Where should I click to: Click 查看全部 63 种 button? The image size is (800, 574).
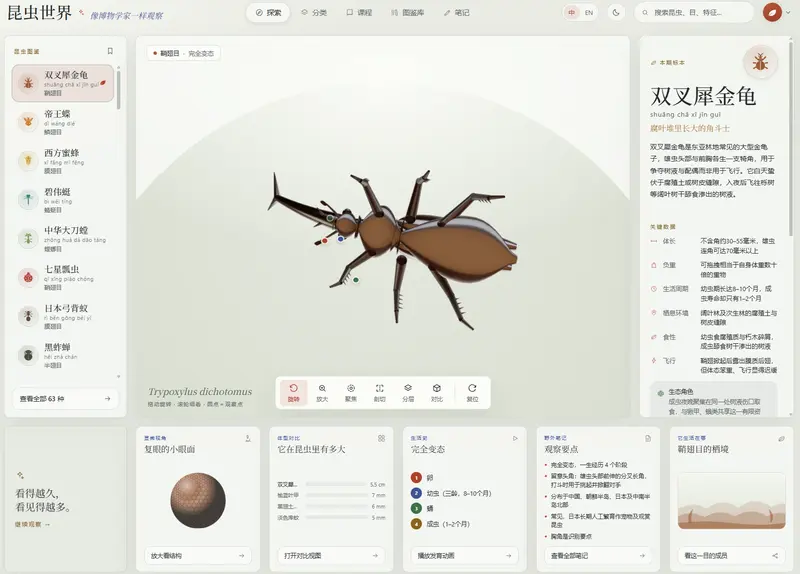click(65, 398)
